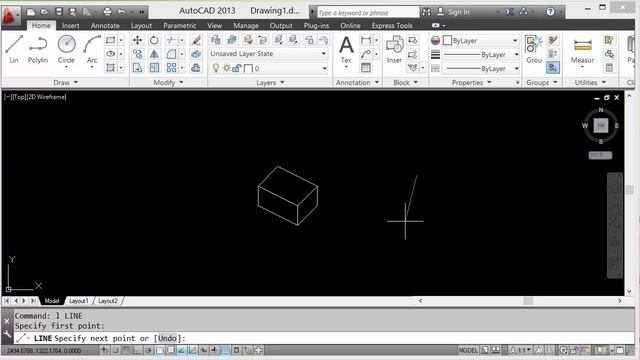
Task: Click the MODEL button in status bar
Action: [468, 350]
